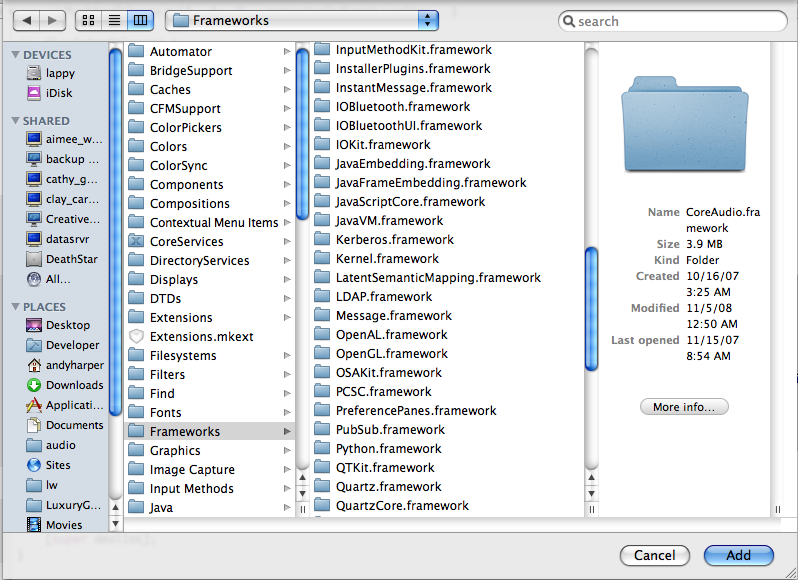Image resolution: width=798 pixels, height=580 pixels.
Task: Expand ColorSync folder arrow
Action: [287, 165]
